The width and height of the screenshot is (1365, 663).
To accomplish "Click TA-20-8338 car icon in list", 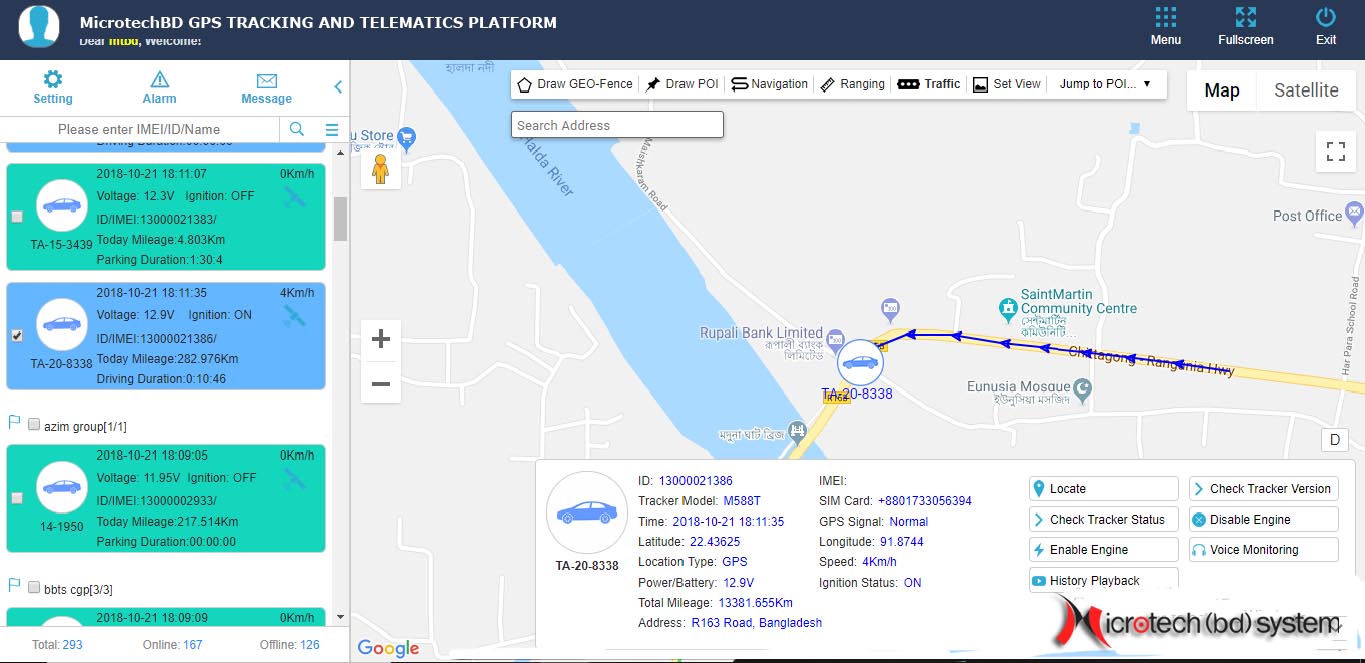I will 62,325.
